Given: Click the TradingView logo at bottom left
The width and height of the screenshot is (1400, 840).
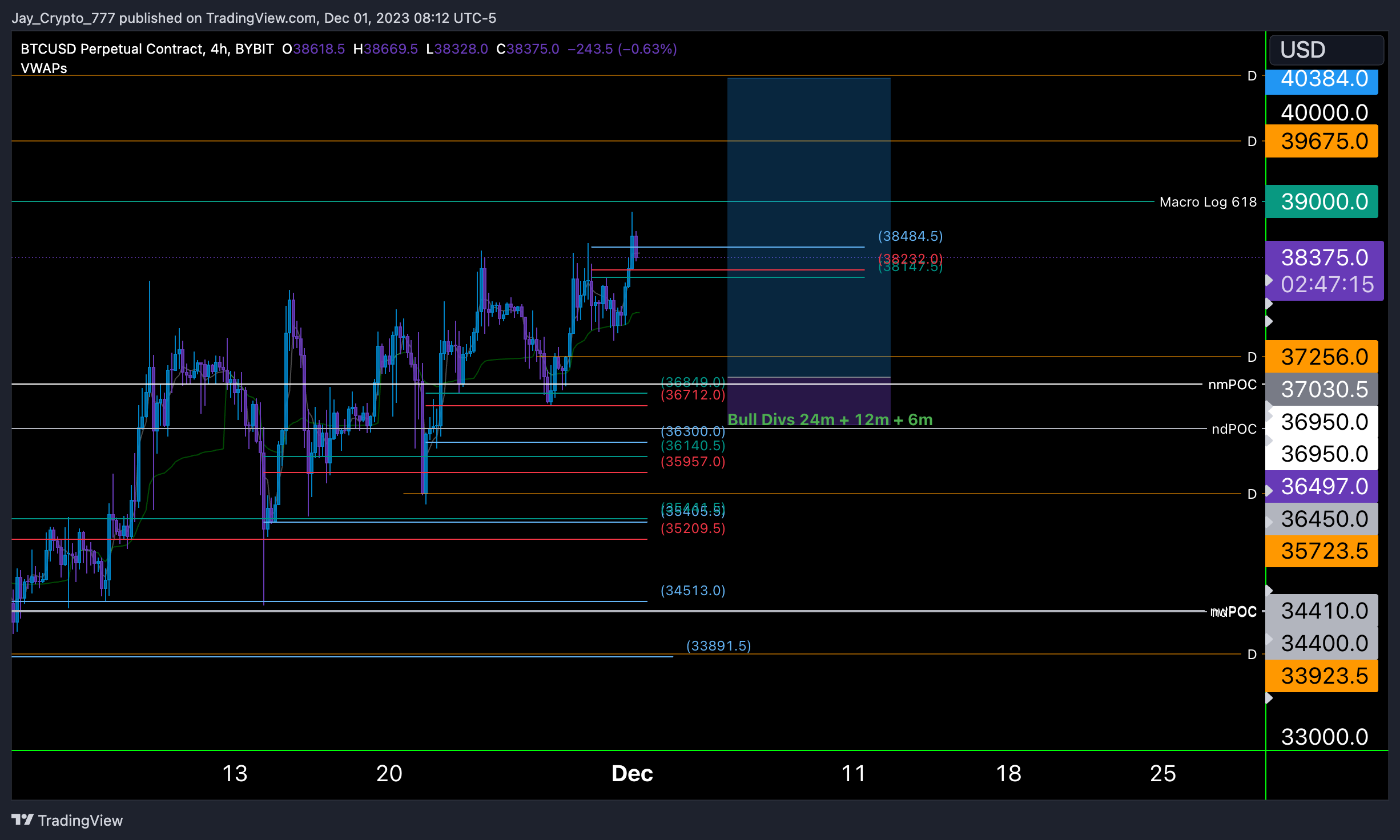Looking at the screenshot, I should tap(67, 820).
